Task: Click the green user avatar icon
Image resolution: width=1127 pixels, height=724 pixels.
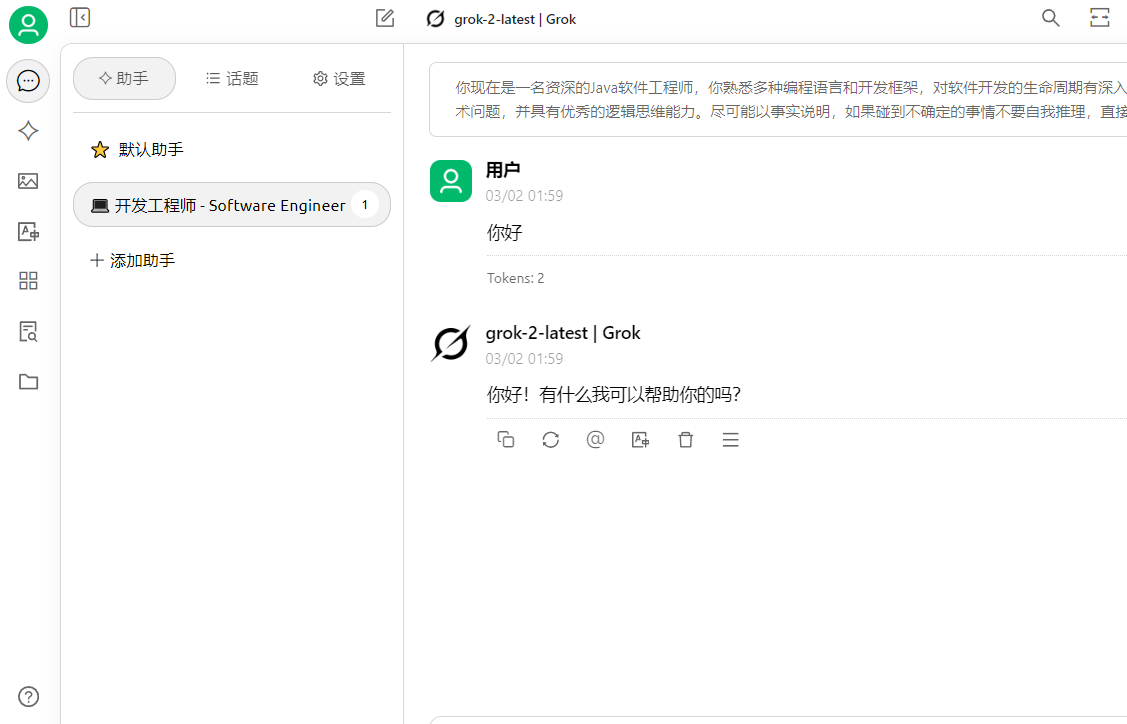Action: (28, 25)
